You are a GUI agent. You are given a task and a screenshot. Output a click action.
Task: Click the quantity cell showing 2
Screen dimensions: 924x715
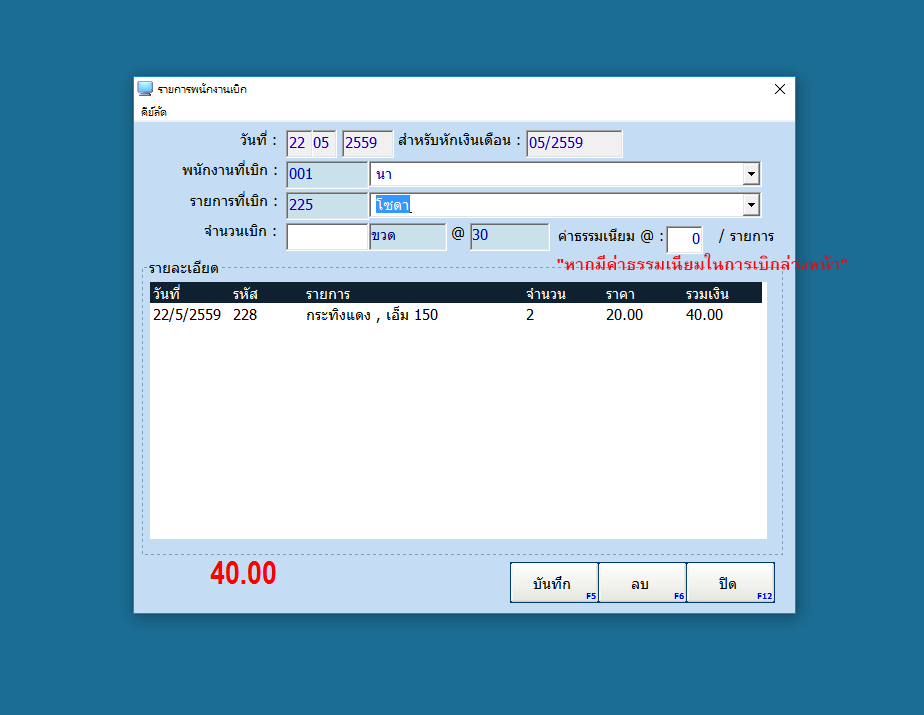[x=530, y=315]
